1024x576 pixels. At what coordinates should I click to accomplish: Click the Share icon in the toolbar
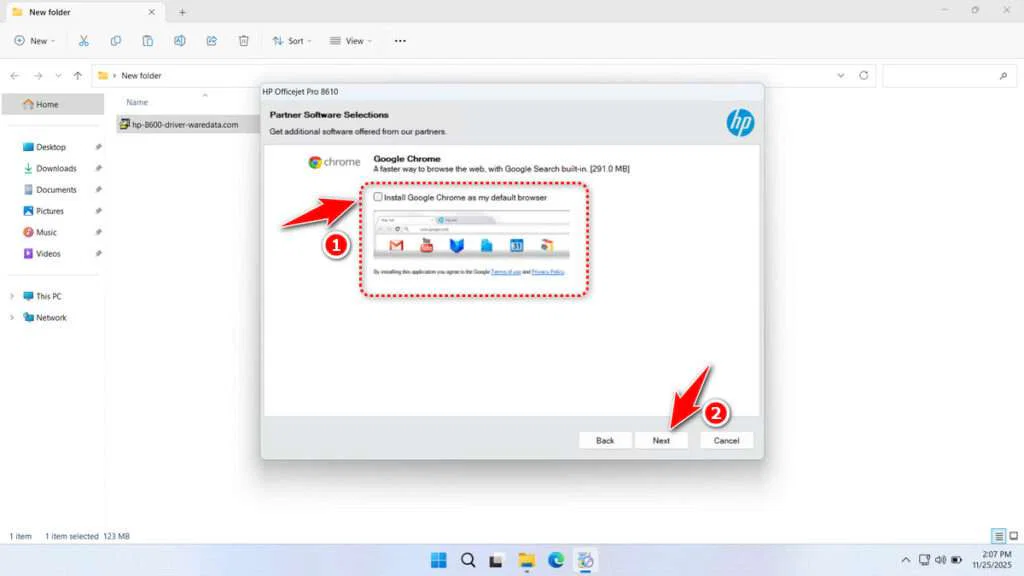(211, 41)
